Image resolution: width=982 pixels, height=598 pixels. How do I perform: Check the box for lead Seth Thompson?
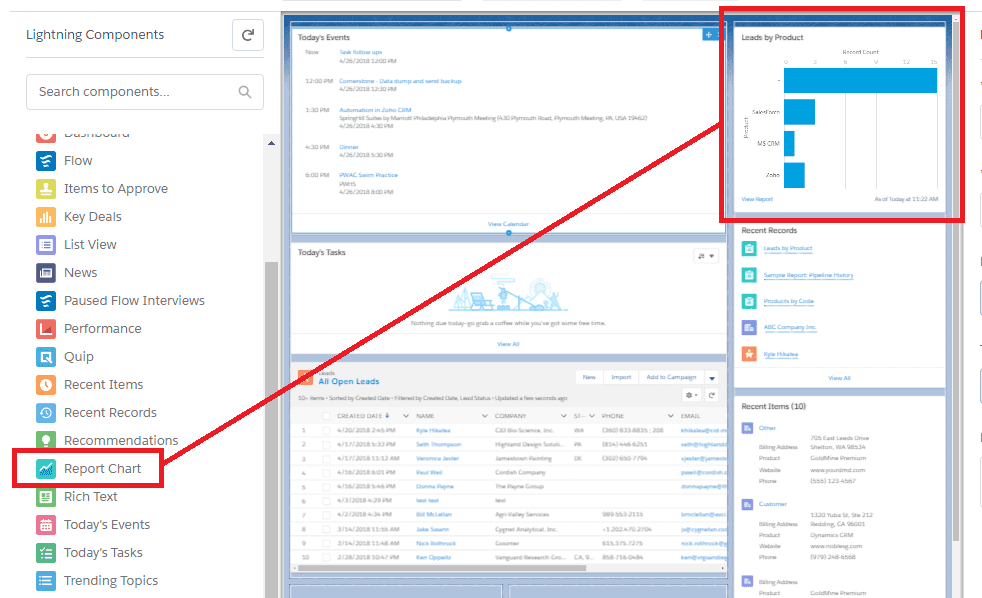coord(326,445)
